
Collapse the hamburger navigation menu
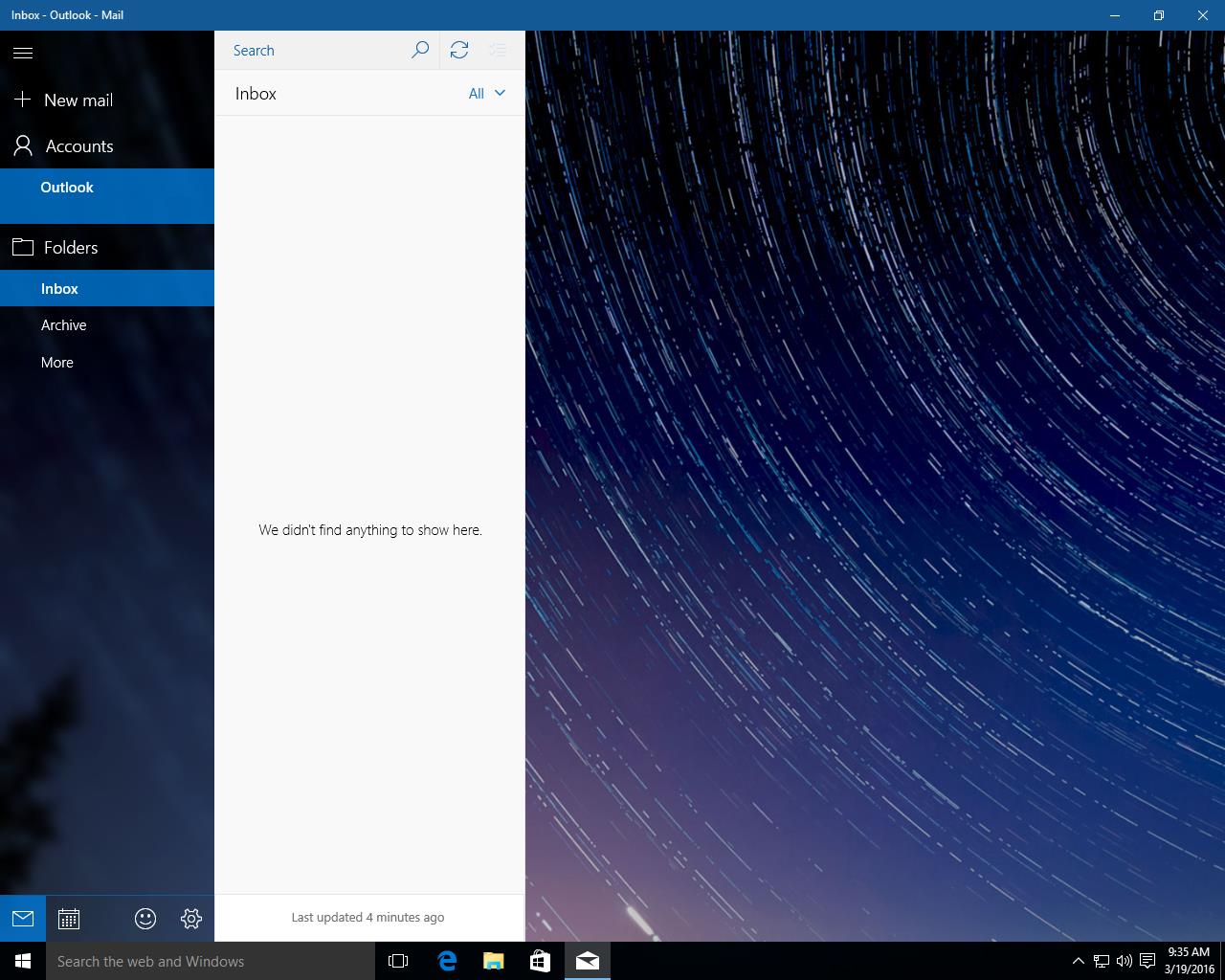(23, 53)
